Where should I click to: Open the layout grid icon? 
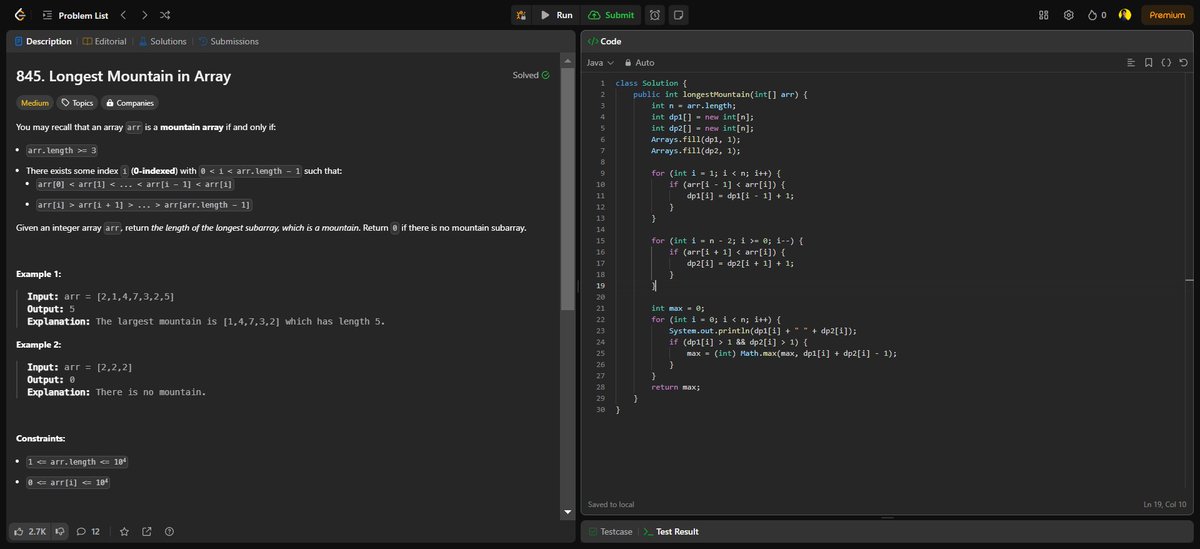pos(1044,15)
